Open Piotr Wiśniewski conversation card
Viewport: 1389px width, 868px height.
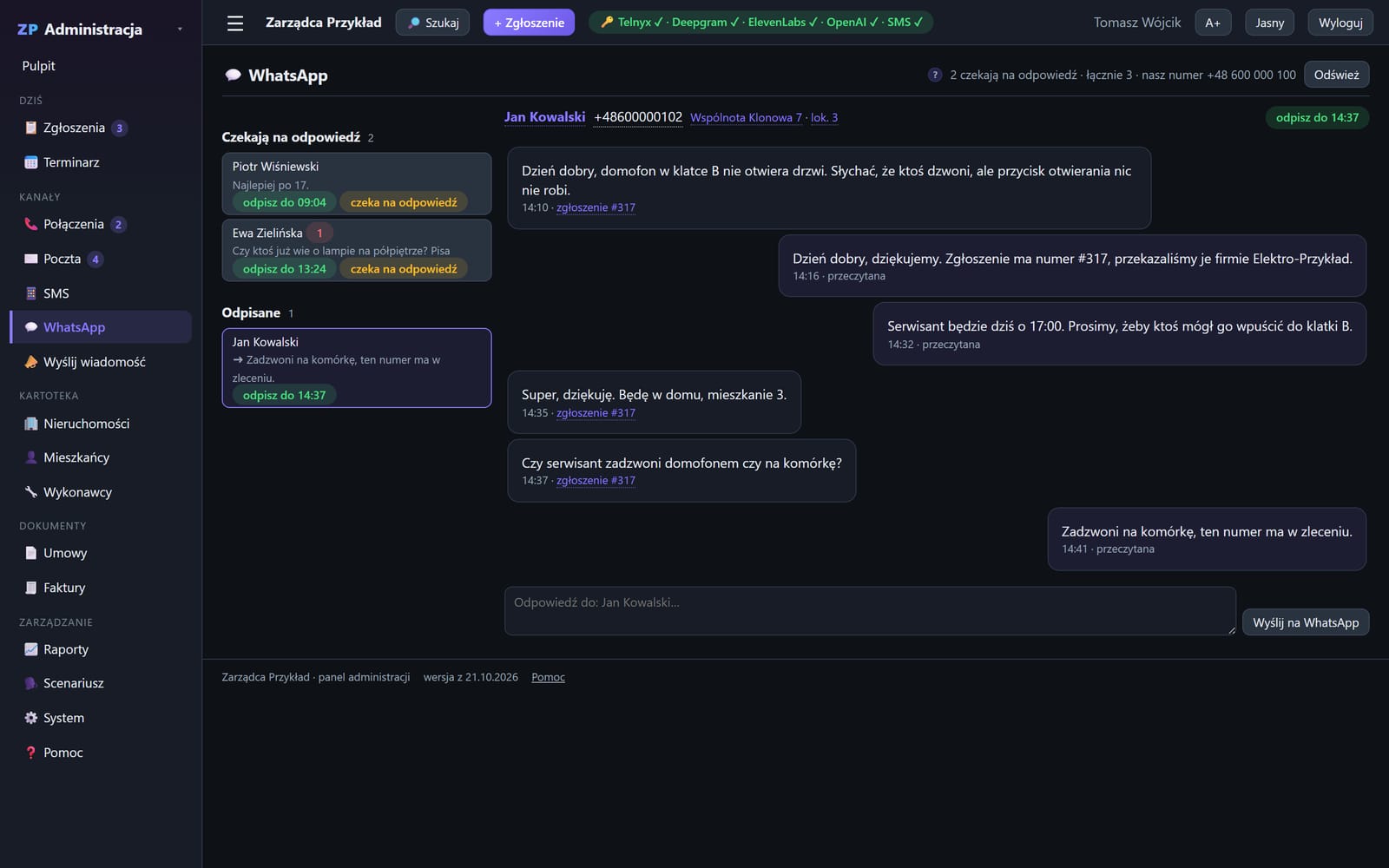pyautogui.click(x=357, y=184)
